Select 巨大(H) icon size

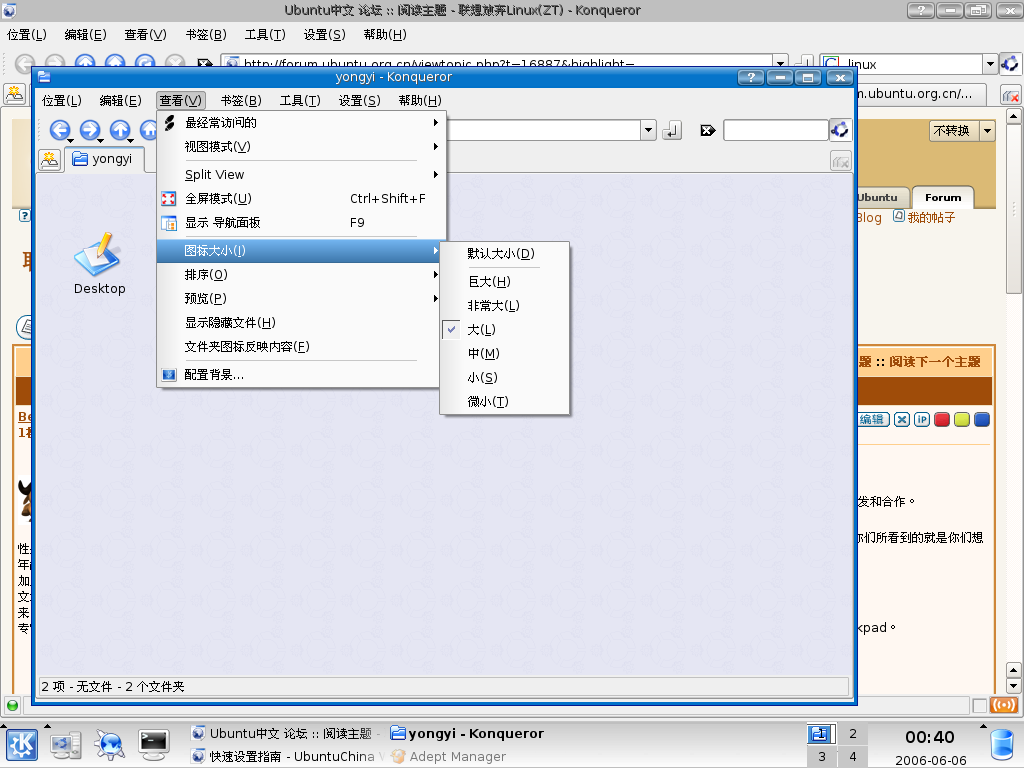pyautogui.click(x=505, y=281)
